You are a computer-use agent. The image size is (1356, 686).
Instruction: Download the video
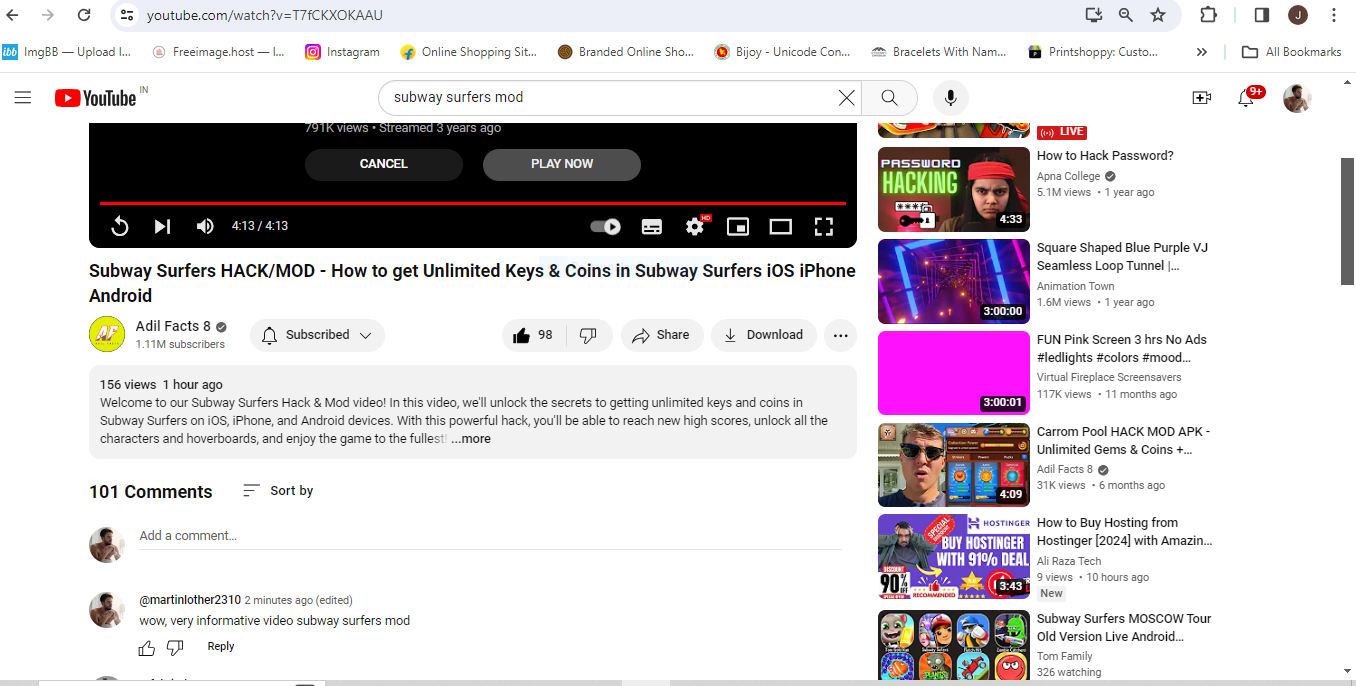click(764, 335)
